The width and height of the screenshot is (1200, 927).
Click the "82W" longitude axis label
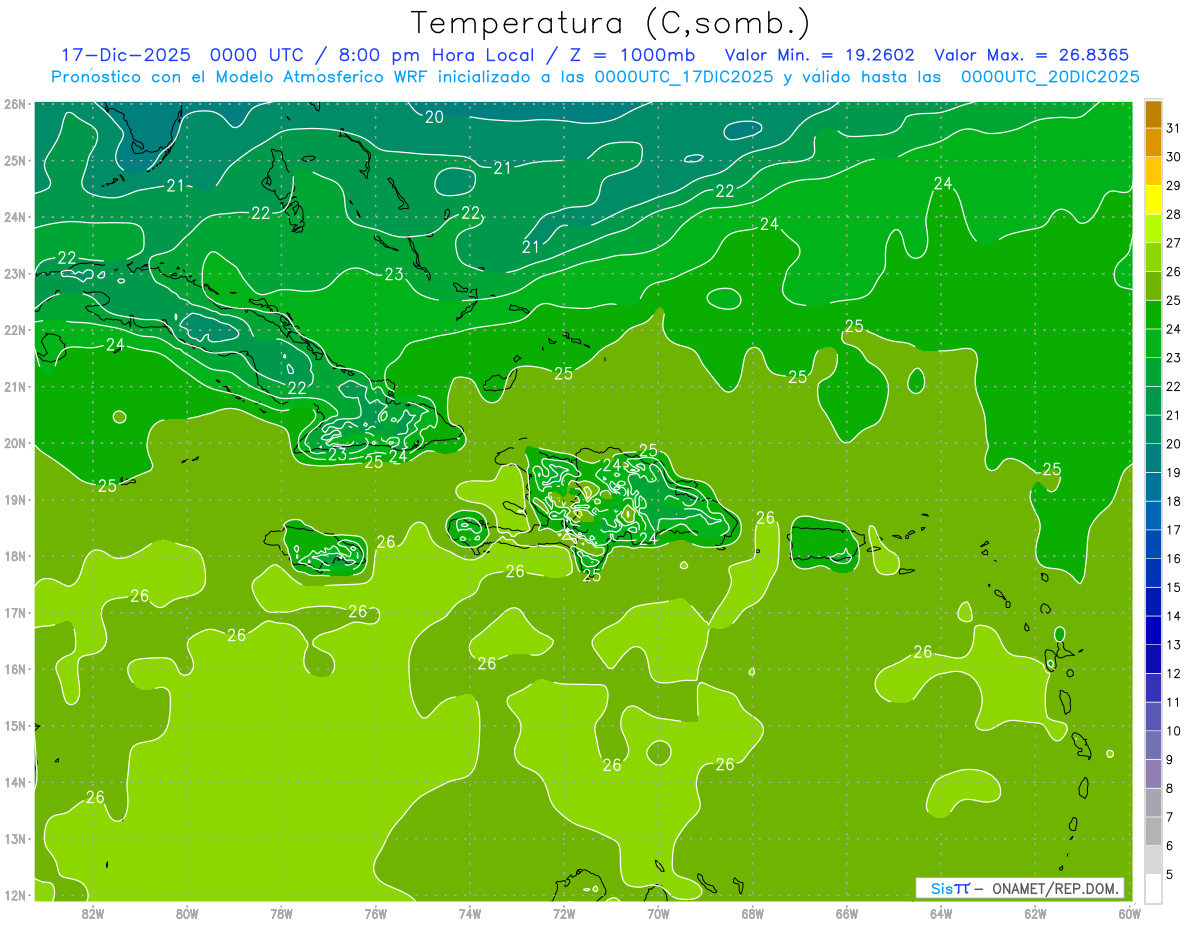pos(93,912)
